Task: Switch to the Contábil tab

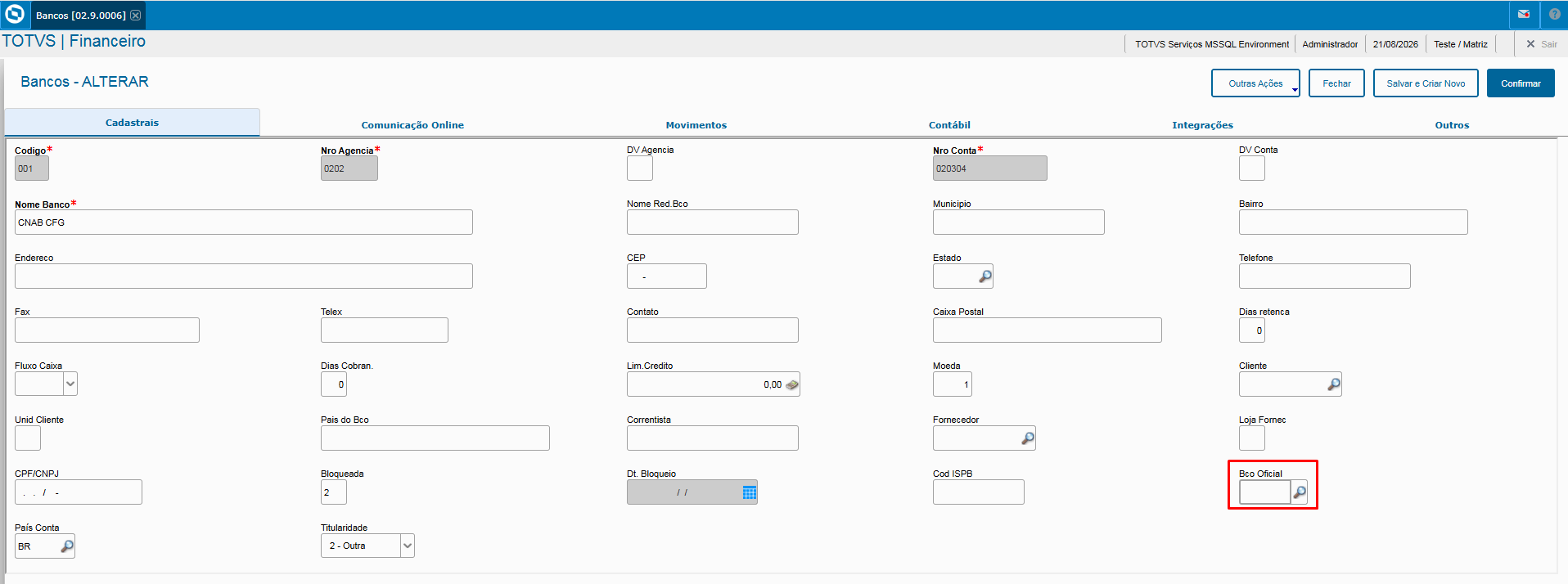Action: coord(949,125)
